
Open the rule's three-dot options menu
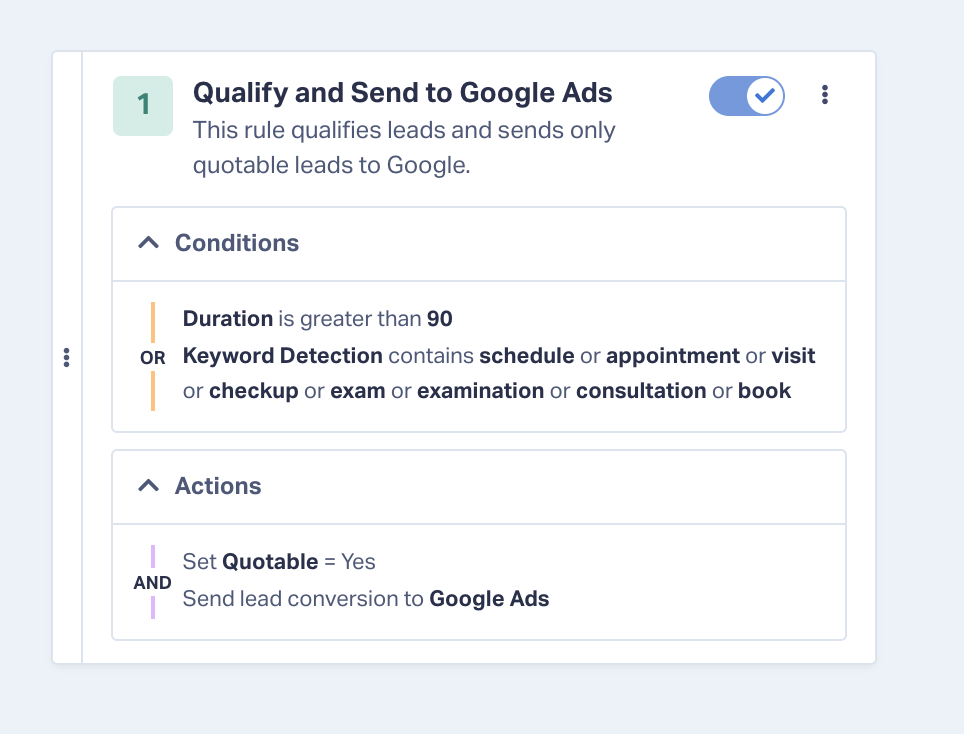[x=824, y=95]
